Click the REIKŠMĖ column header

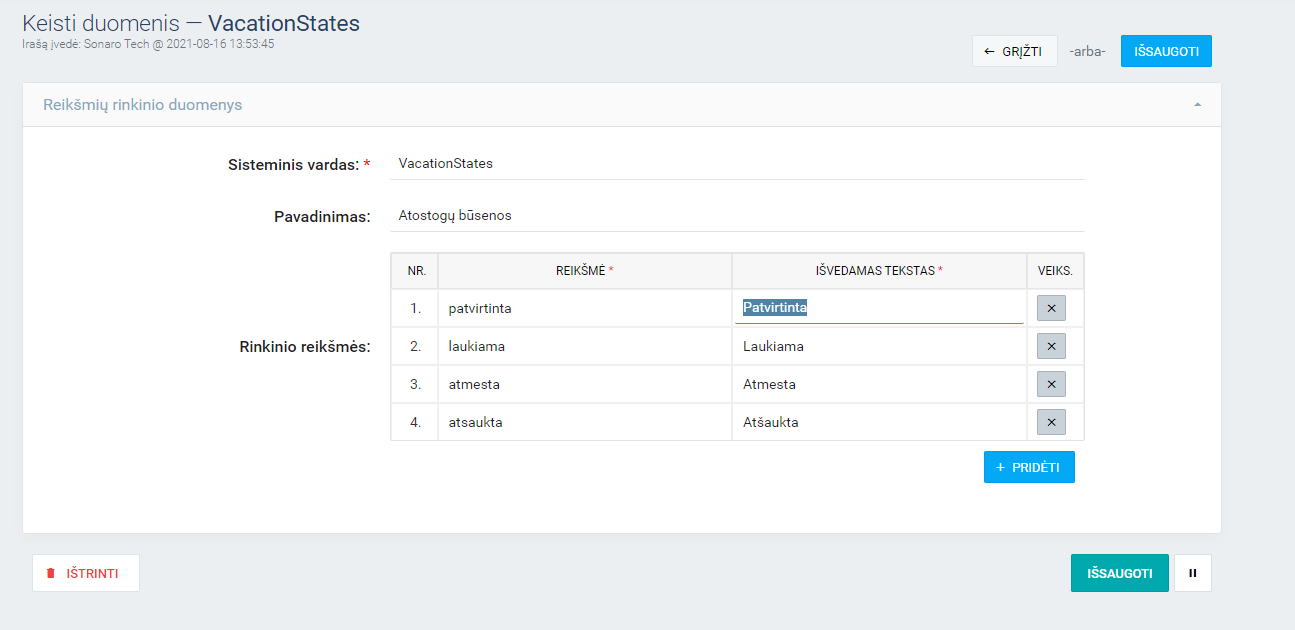tap(584, 271)
